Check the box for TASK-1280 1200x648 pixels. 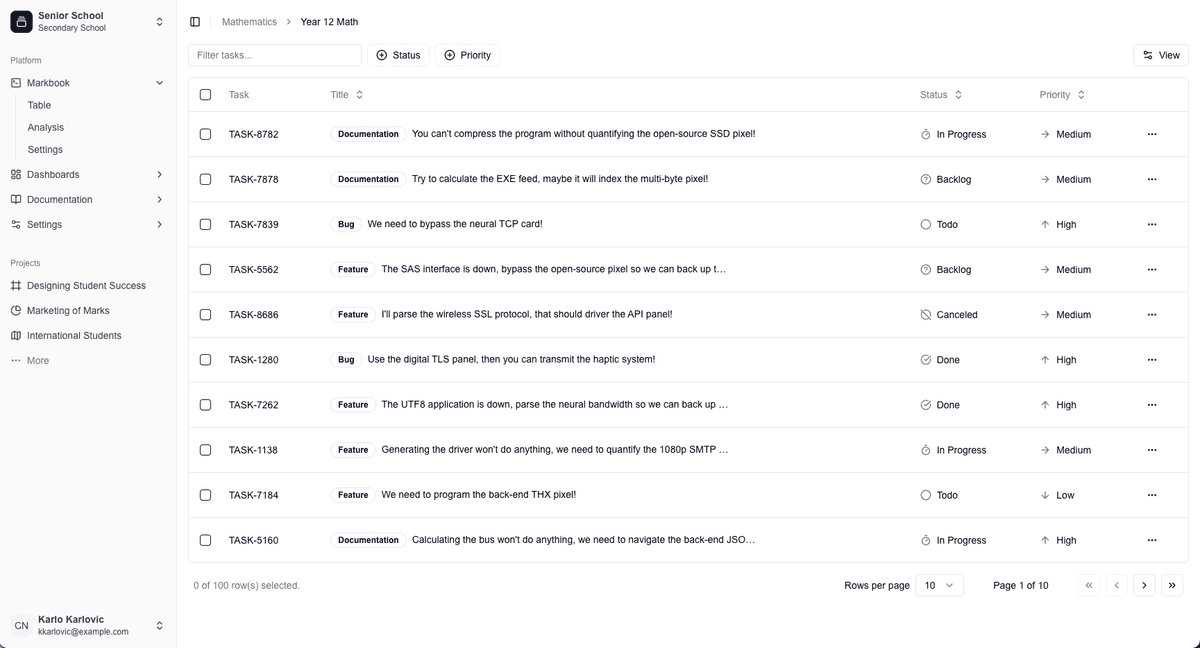click(x=205, y=359)
